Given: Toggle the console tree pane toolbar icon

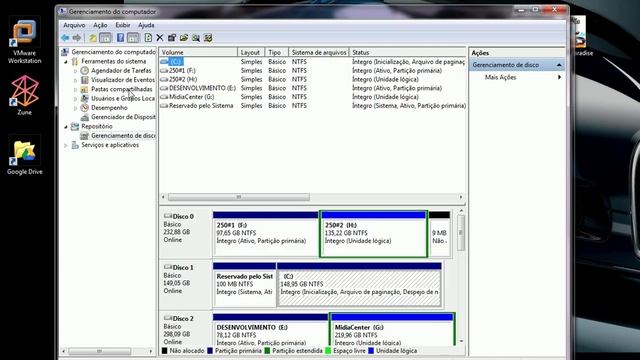Looking at the screenshot, I should click(105, 38).
